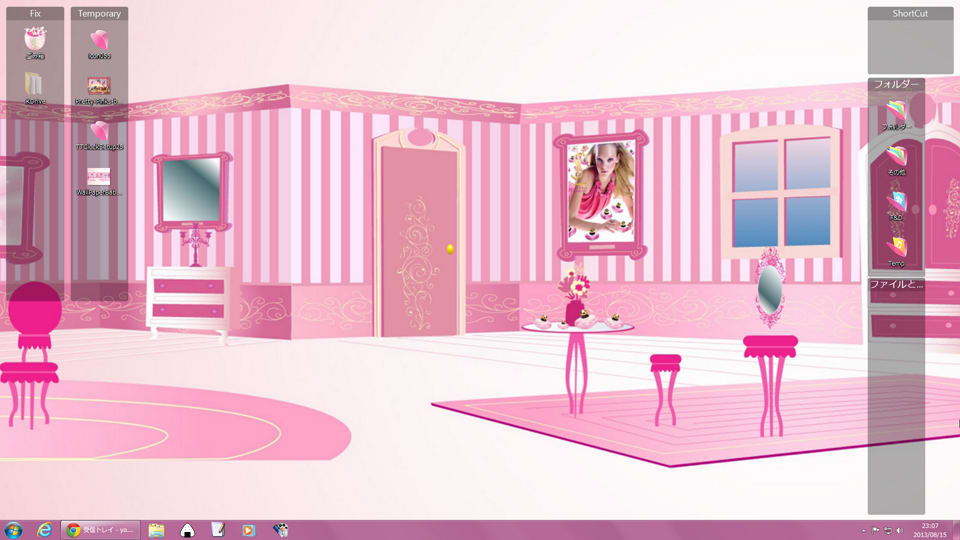Show hidden system tray icons
Screen dimensions: 960x540
tap(864, 530)
